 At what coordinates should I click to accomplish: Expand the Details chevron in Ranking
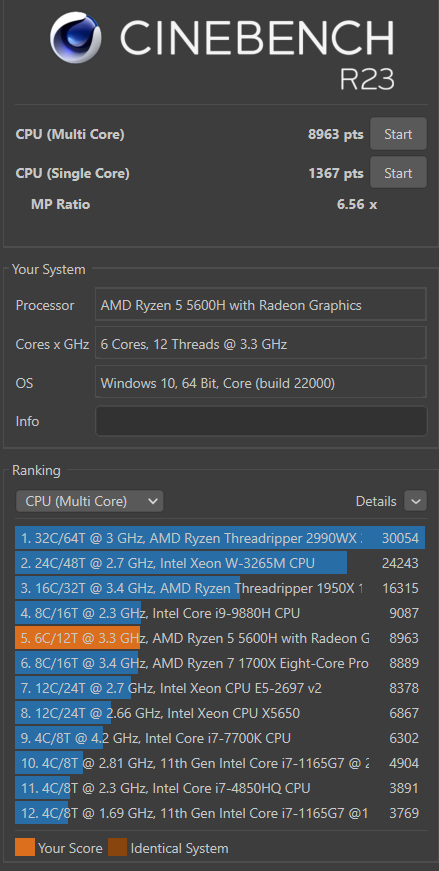[416, 501]
